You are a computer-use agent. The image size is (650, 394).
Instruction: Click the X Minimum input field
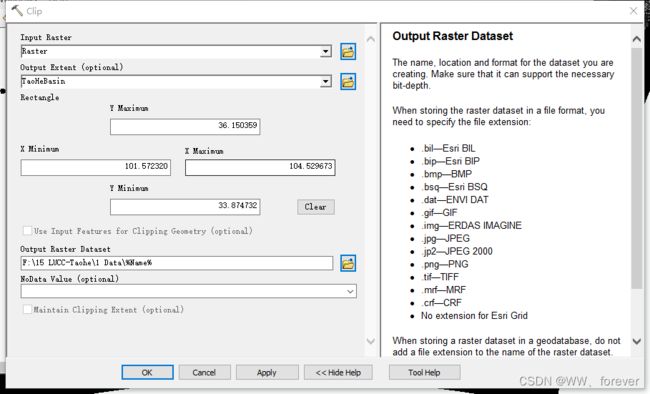[x=95, y=168]
